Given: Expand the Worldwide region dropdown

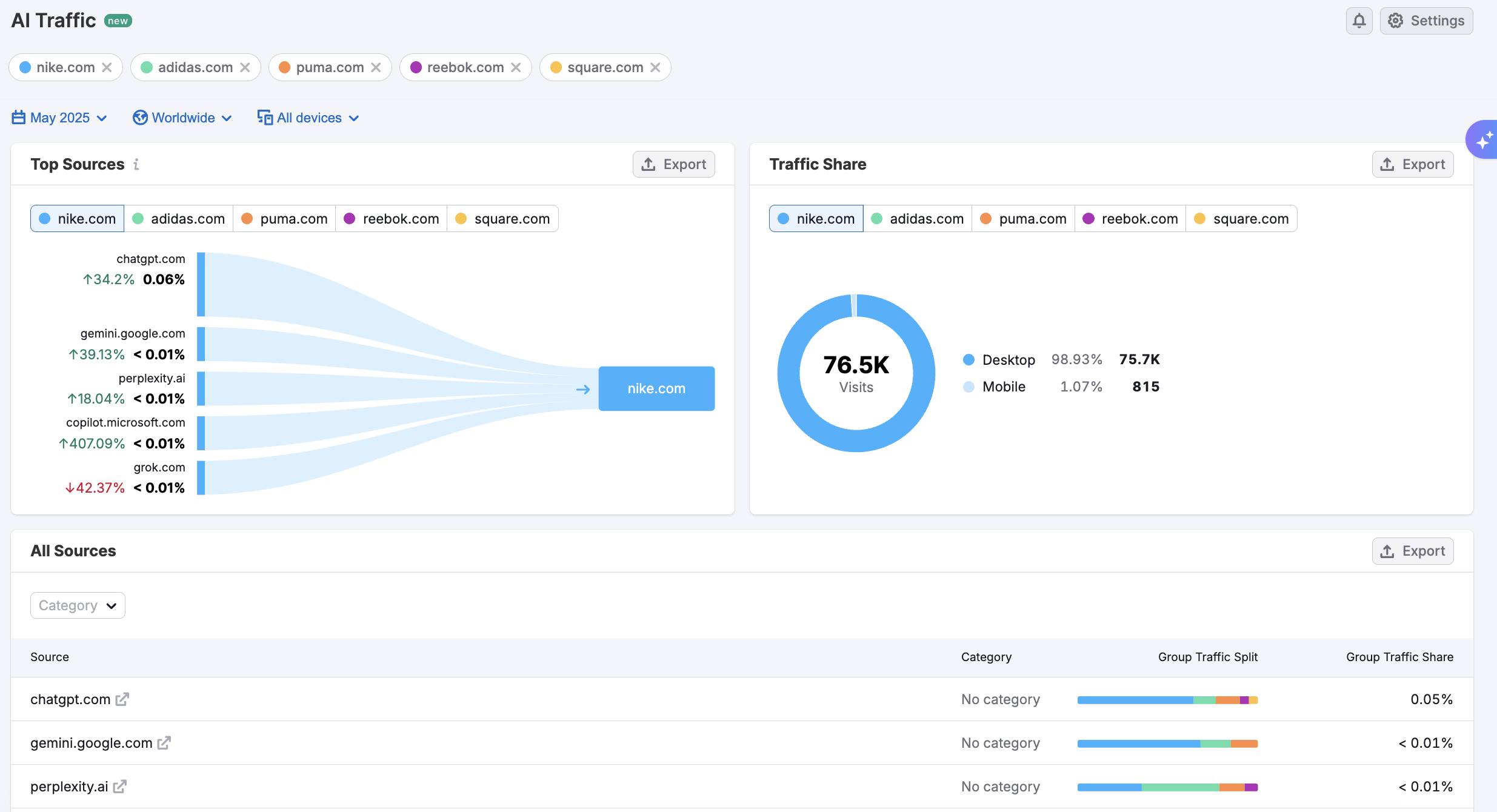Looking at the screenshot, I should [x=182, y=118].
